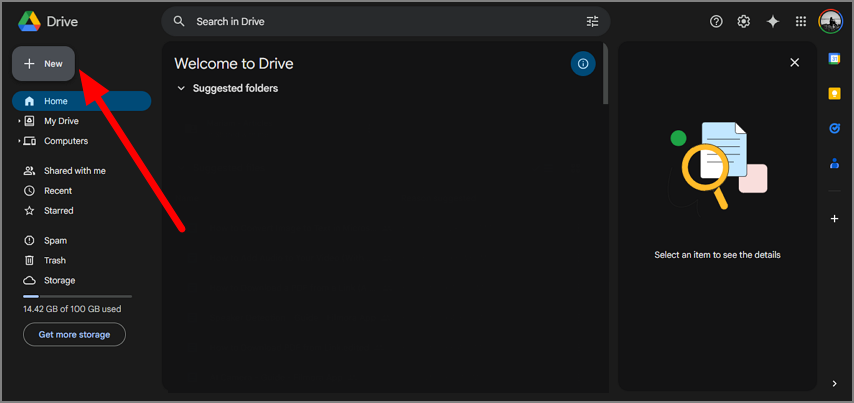Open Shared with me
Viewport: 854px width, 403px height.
82,170
